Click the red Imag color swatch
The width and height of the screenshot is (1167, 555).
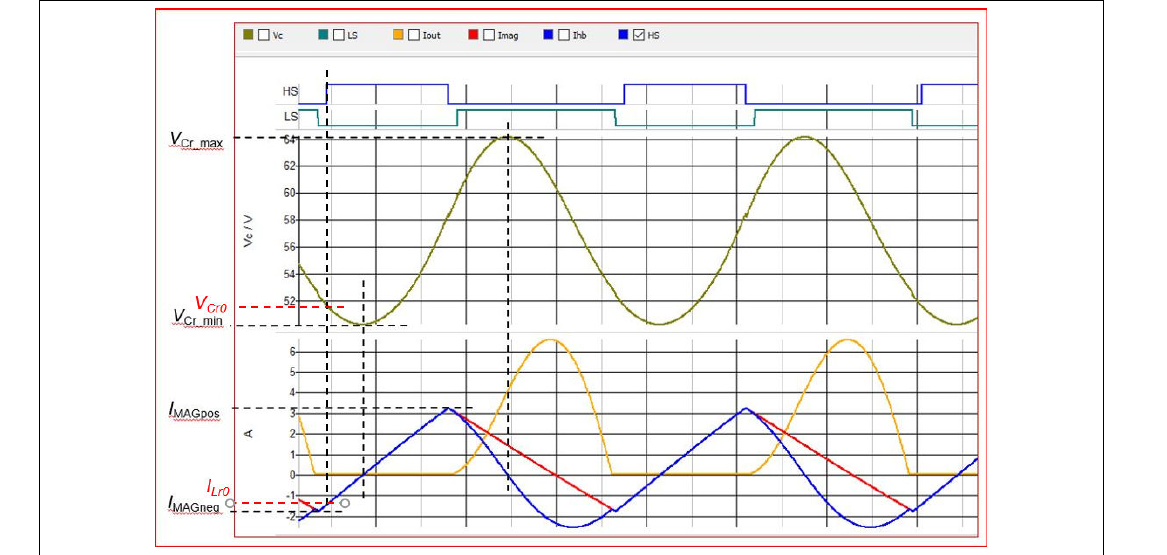(x=474, y=35)
